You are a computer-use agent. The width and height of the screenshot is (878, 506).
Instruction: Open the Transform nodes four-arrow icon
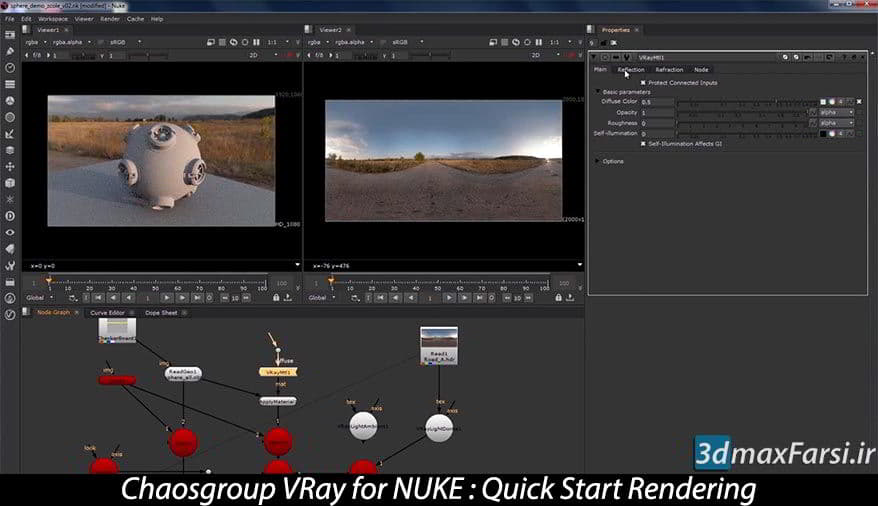click(x=10, y=167)
